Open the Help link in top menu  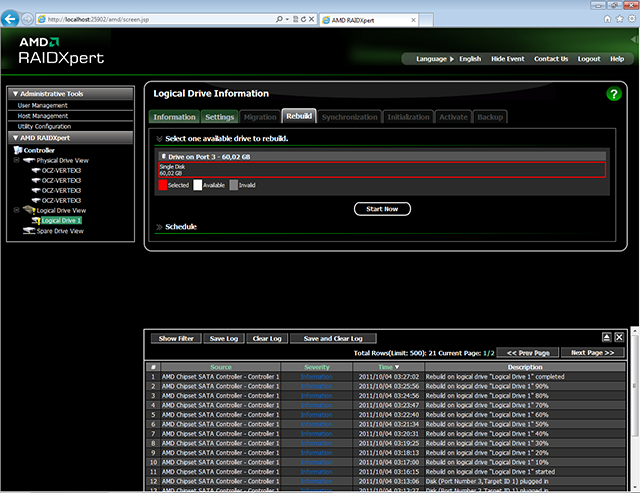[x=617, y=59]
